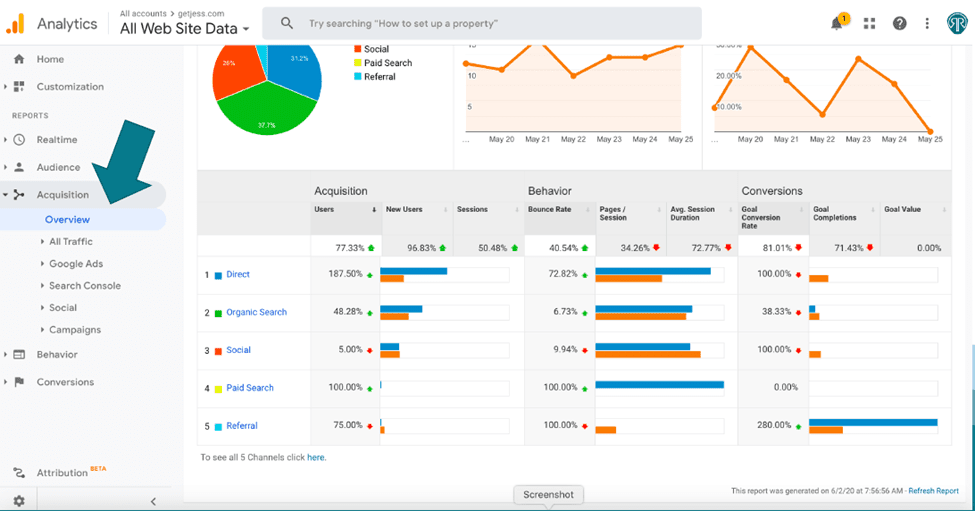Click the notifications bell icon
Image resolution: width=975 pixels, height=511 pixels.
838,24
